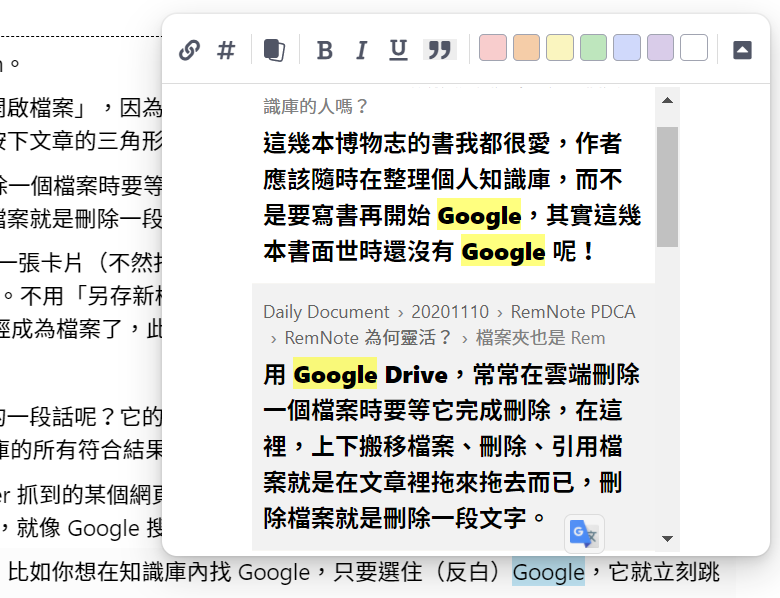
Task: Apply the orange highlight color
Action: point(526,48)
